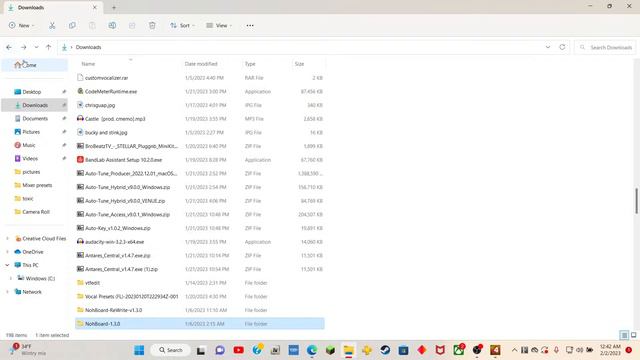Click the Paste icon in toolbar
The width and height of the screenshot is (640, 360).
pyautogui.click(x=92, y=25)
